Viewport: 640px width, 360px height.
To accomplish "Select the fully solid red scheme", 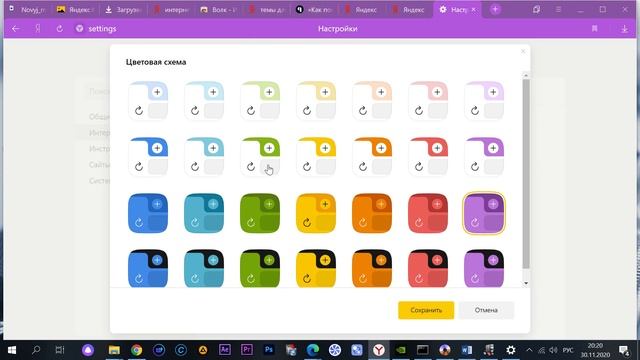I will (x=428, y=213).
